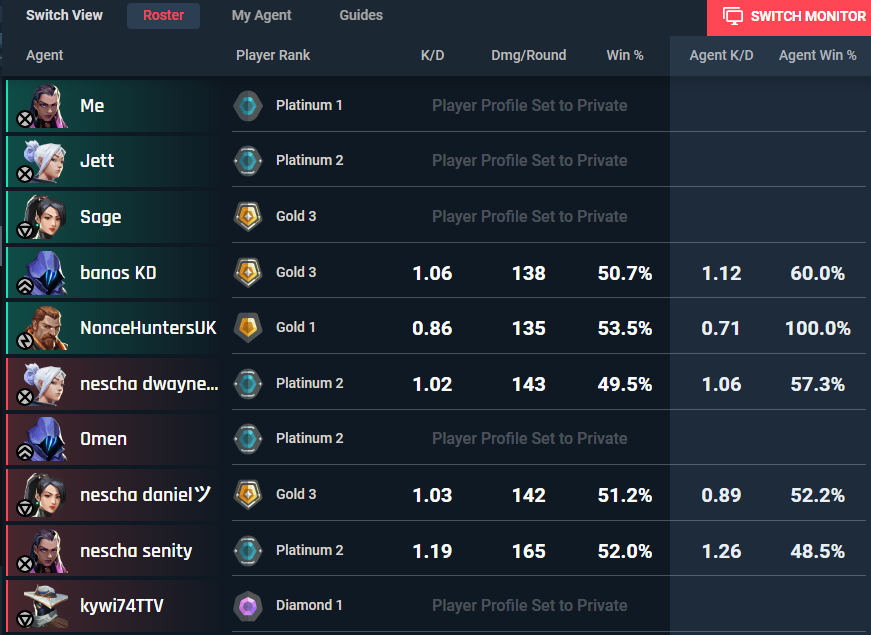Click the Brimstone portrait beside NonceHuntersUK
This screenshot has width=871, height=635.
coord(47,328)
